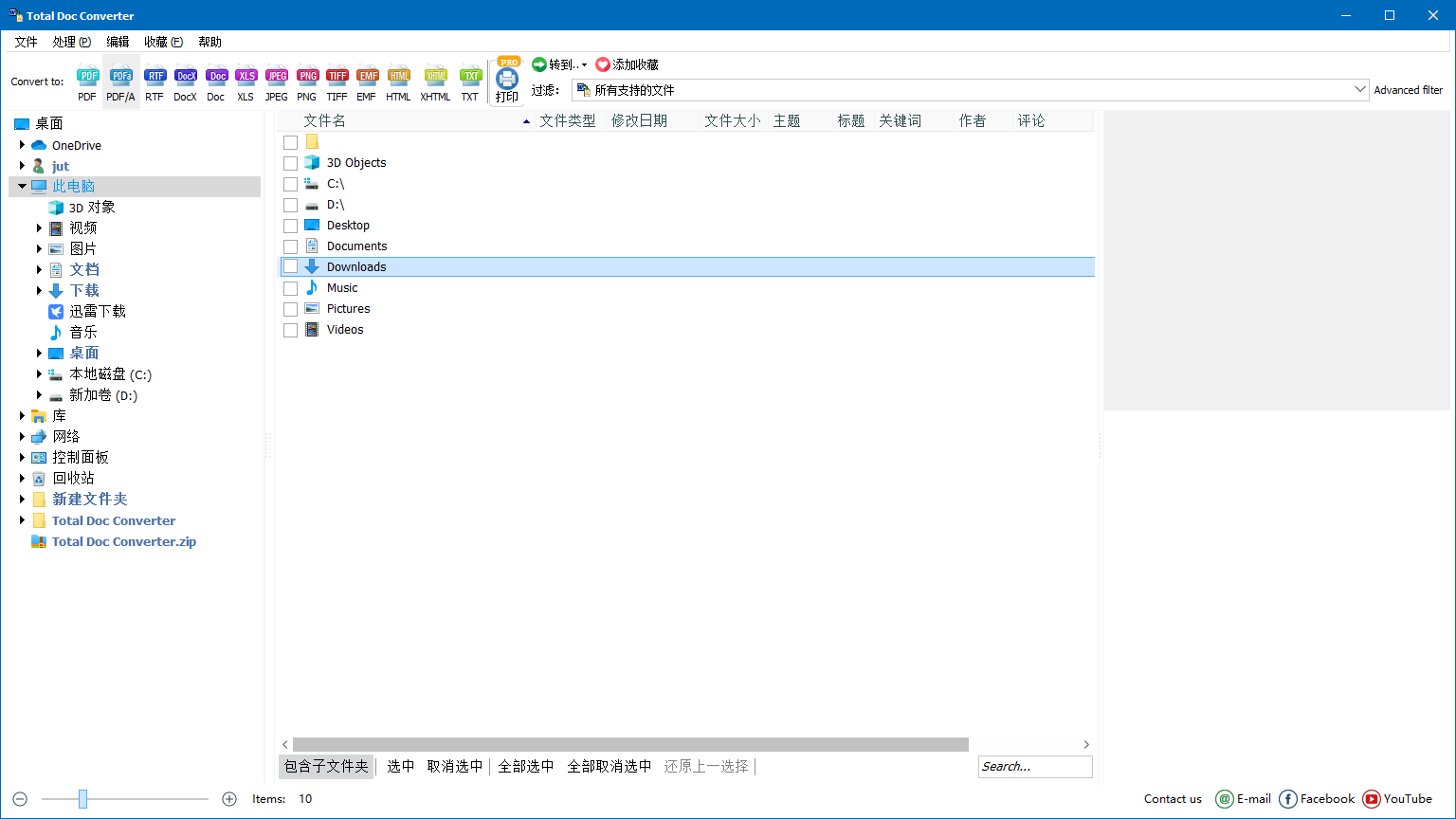Click the Advanced filter link
This screenshot has height=819, width=1456.
click(x=1409, y=90)
